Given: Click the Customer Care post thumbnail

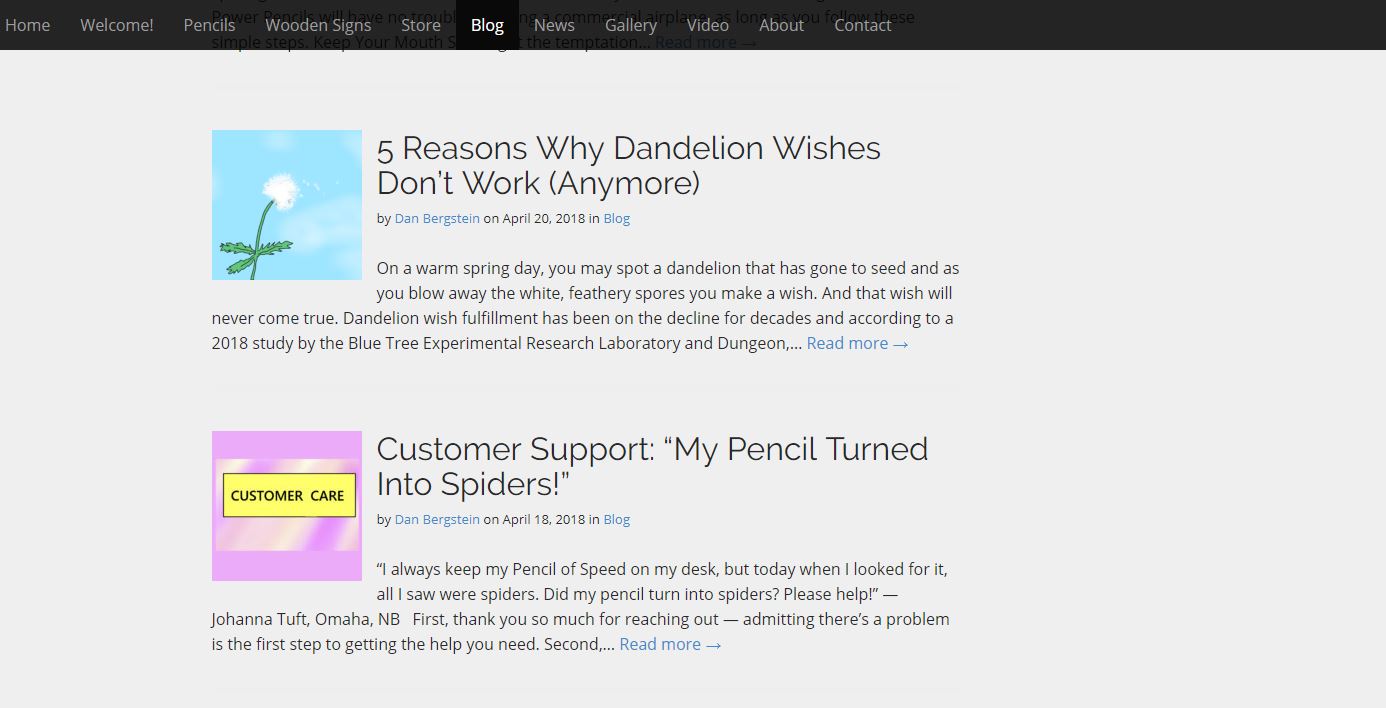Looking at the screenshot, I should [287, 506].
